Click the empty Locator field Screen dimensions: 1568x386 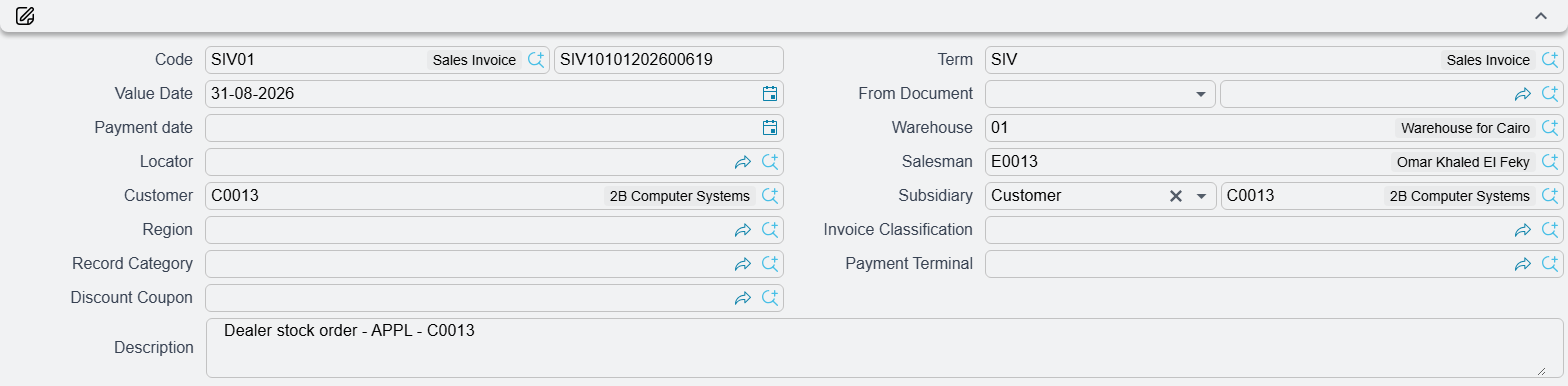[x=494, y=162]
